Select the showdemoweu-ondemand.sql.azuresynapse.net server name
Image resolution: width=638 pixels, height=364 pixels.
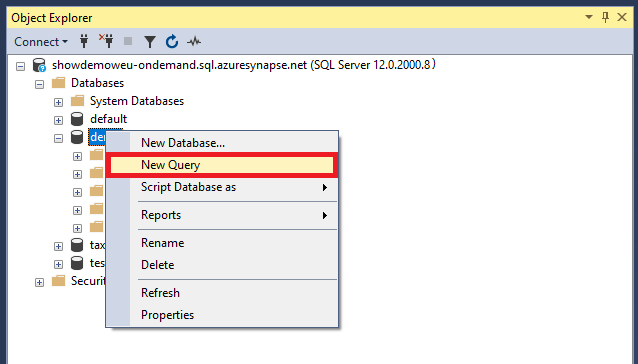[244, 65]
